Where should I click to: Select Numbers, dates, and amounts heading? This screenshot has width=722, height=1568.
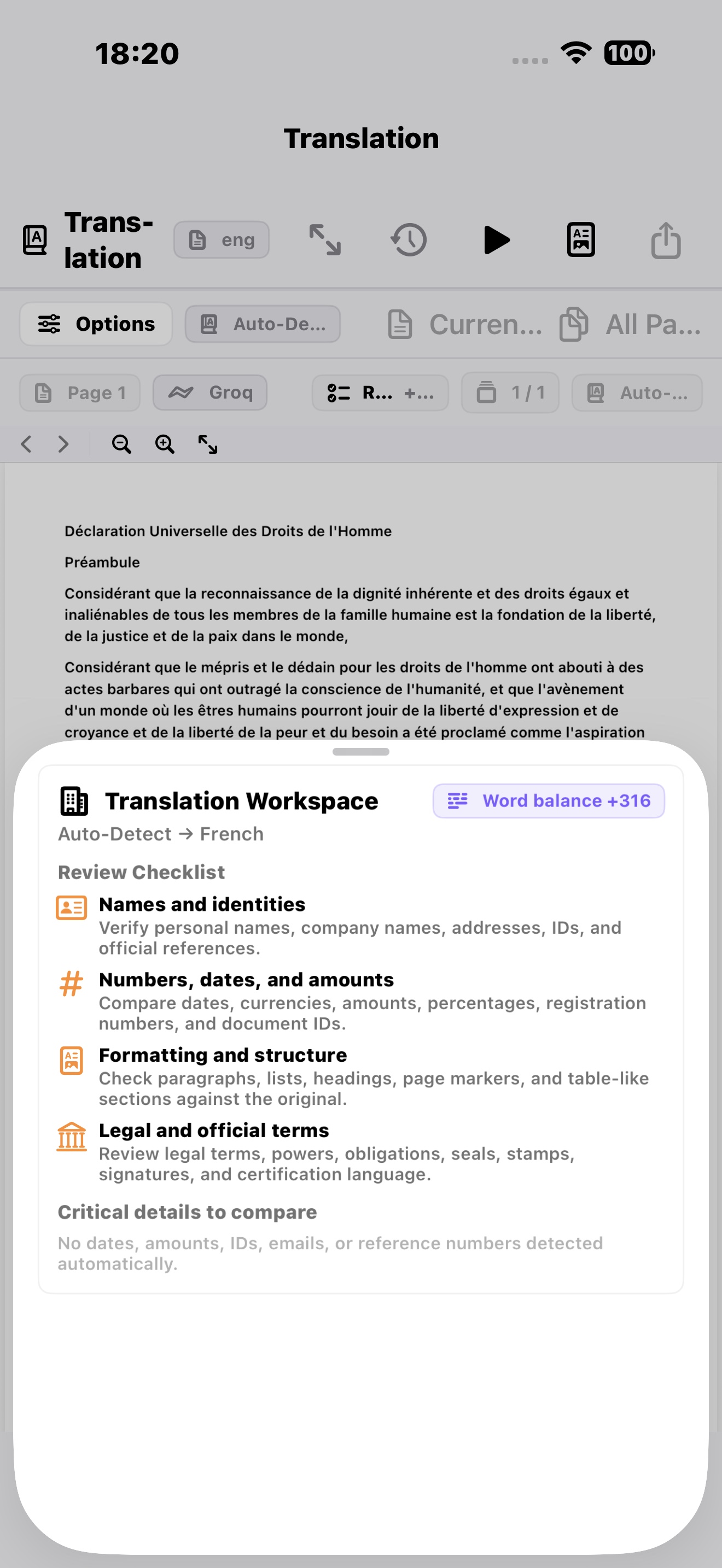(247, 980)
